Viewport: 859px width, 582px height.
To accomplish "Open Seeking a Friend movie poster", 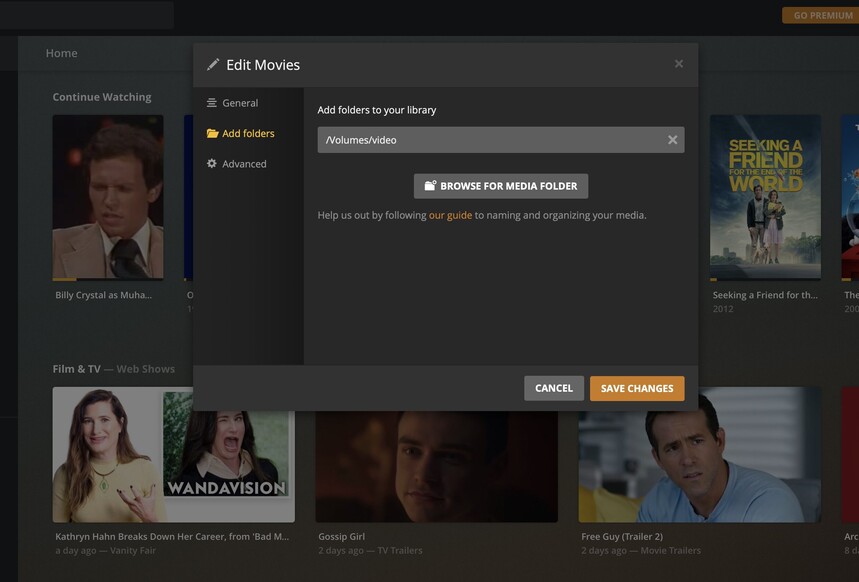I will (765, 197).
